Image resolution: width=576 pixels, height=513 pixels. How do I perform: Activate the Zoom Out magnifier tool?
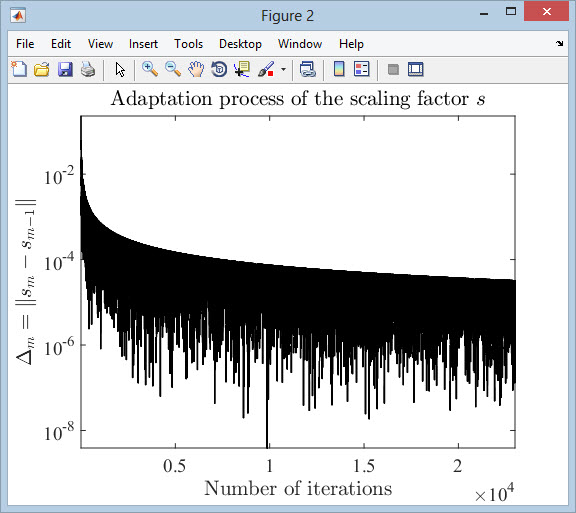pos(173,69)
